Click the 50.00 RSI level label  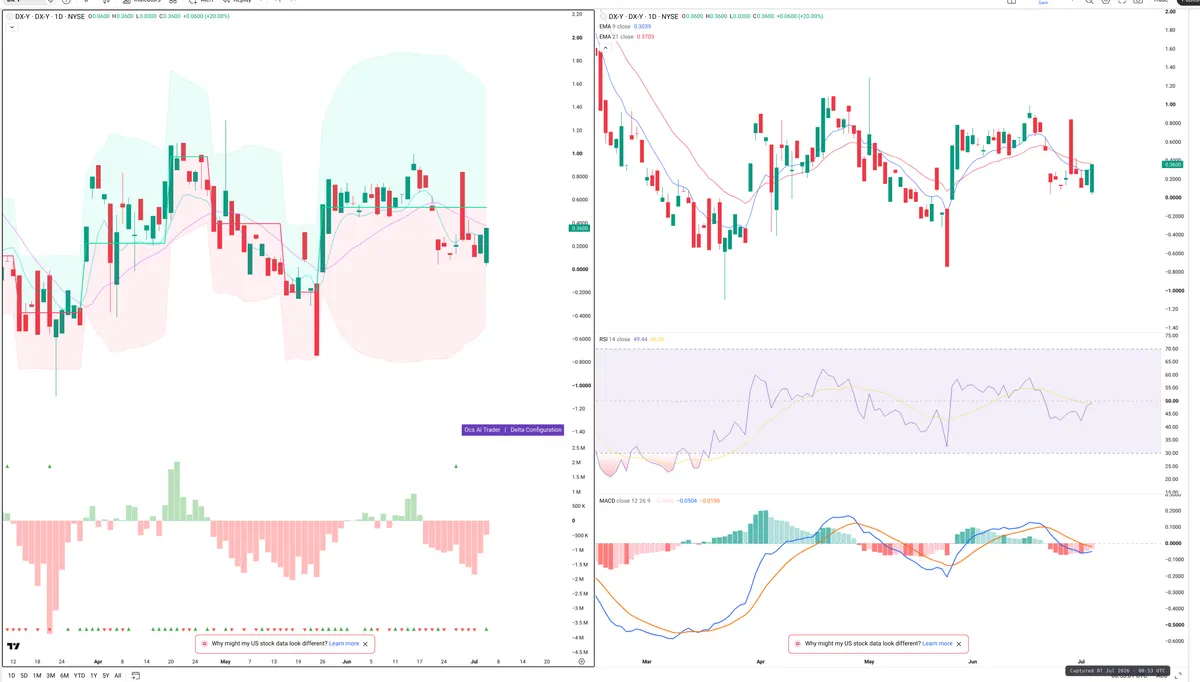tap(1172, 401)
